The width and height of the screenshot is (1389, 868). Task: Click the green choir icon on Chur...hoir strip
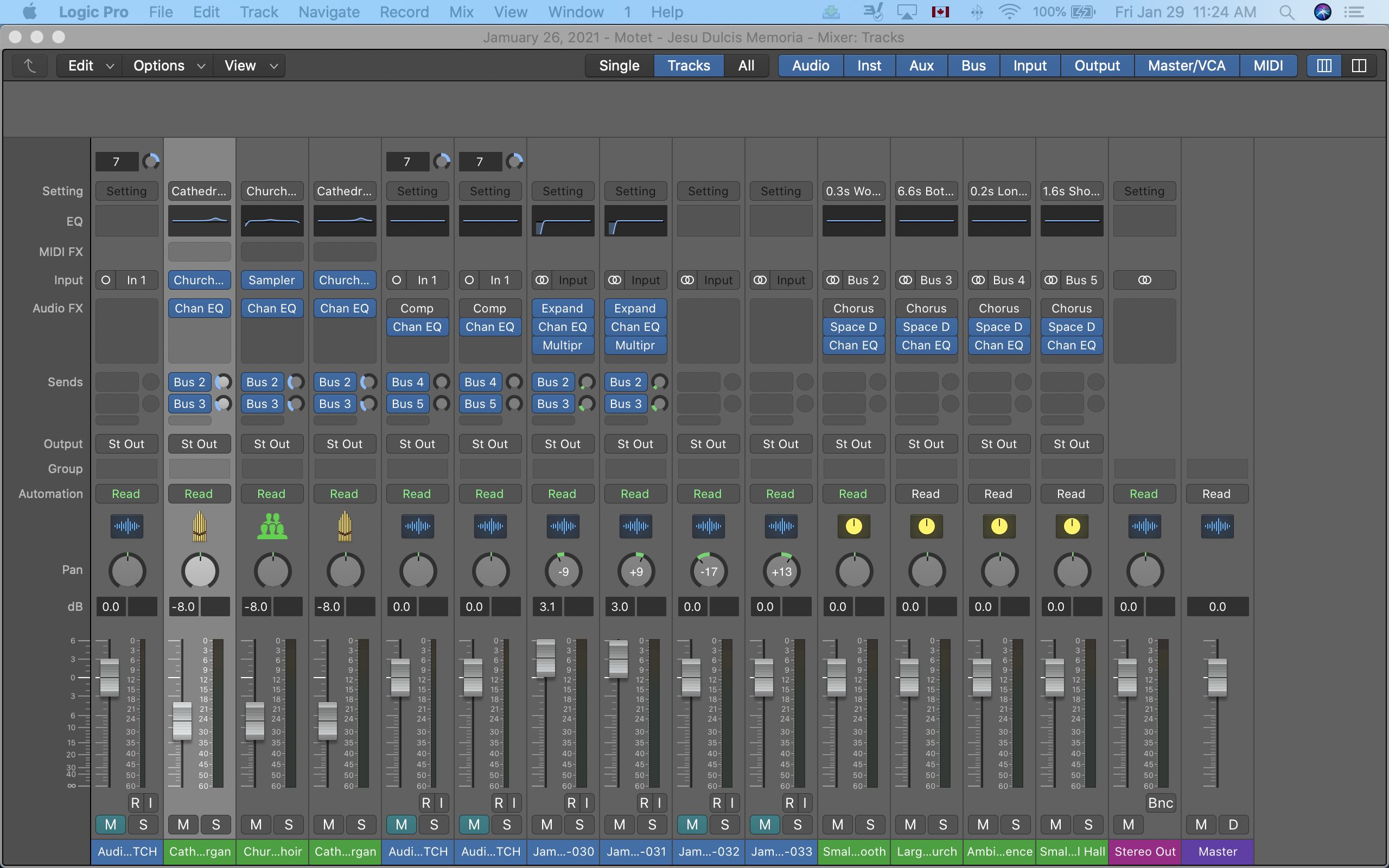point(272,526)
